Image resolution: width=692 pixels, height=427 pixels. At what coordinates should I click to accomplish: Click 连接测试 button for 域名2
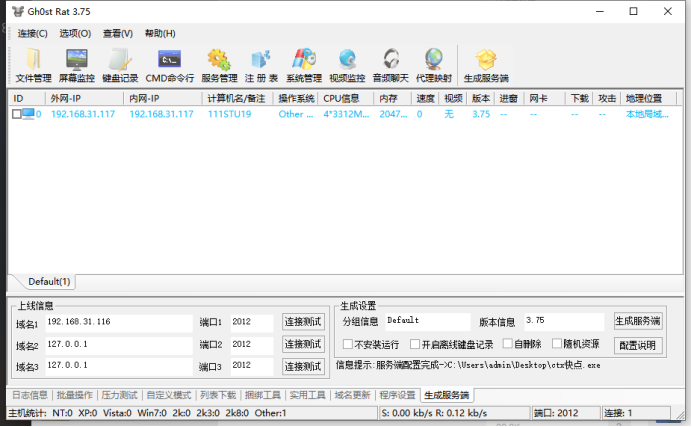[x=303, y=344]
